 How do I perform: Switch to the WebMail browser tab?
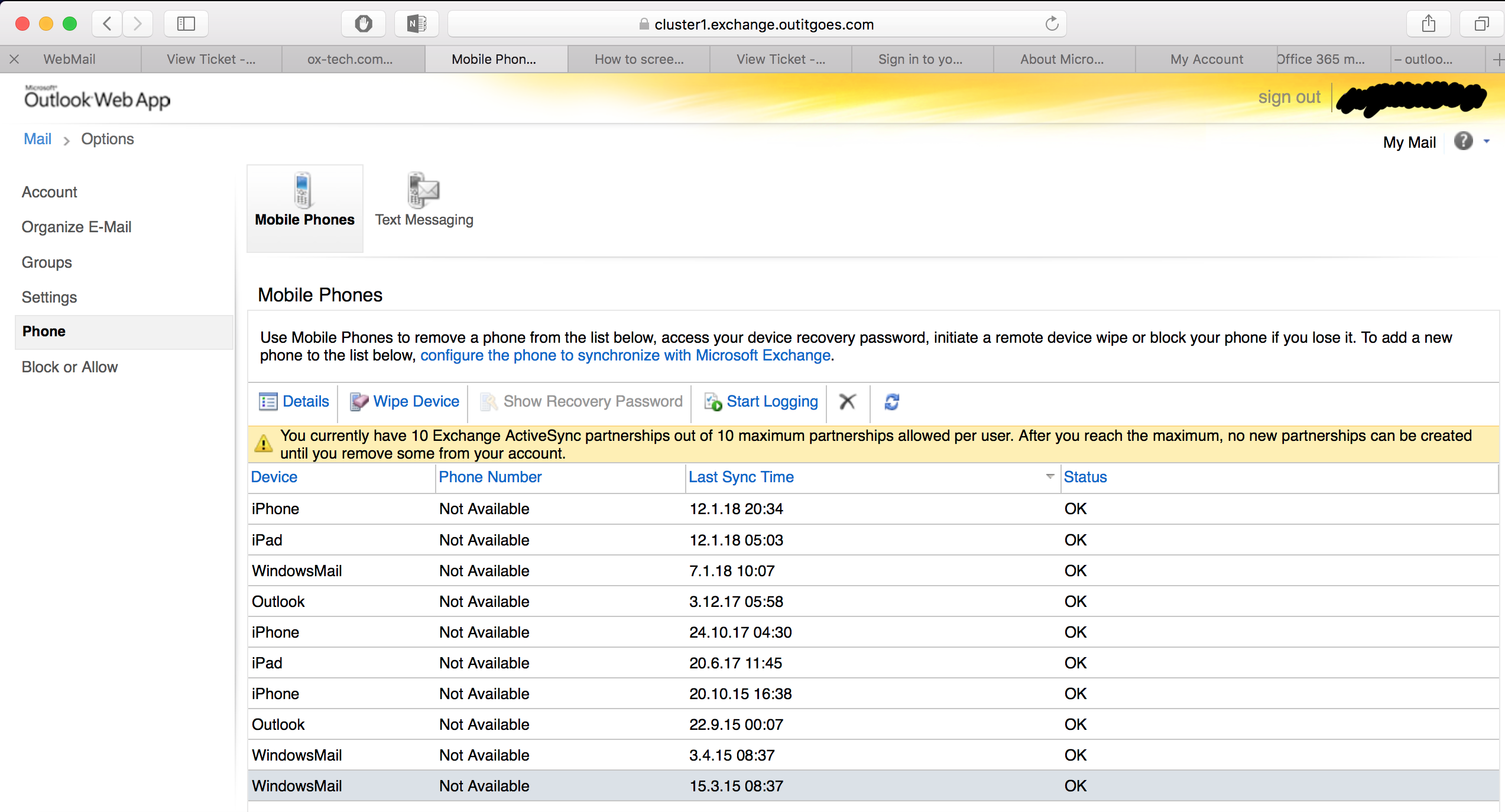(69, 59)
